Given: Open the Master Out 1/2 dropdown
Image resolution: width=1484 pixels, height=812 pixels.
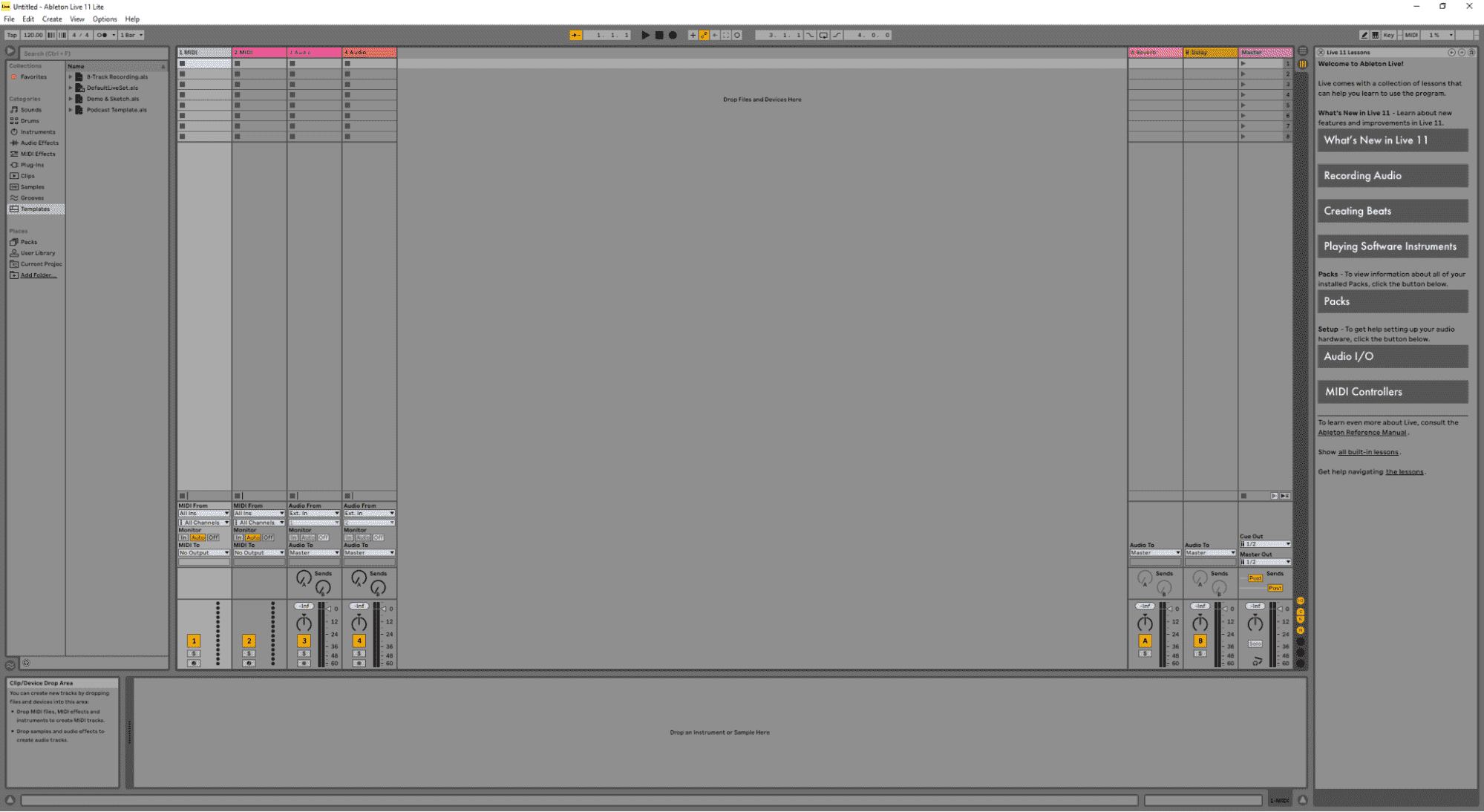Looking at the screenshot, I should pyautogui.click(x=1265, y=562).
